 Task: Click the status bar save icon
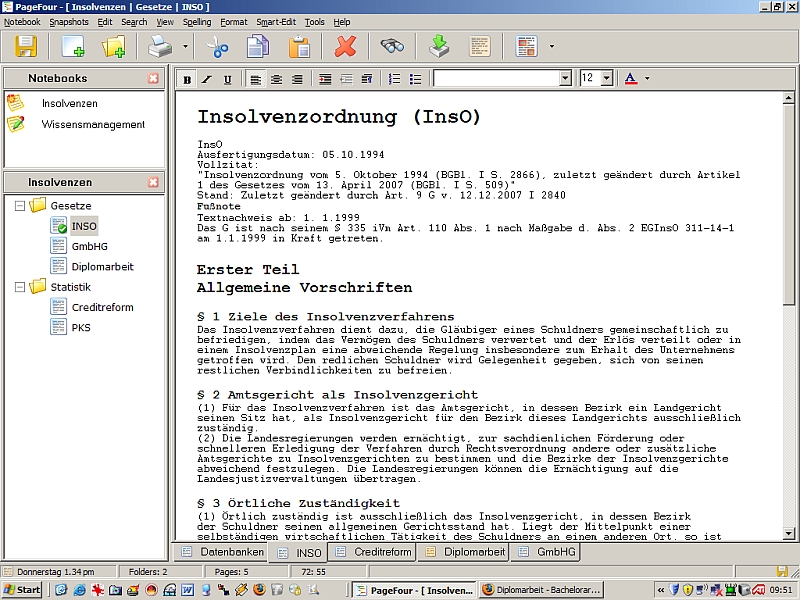tap(781, 571)
